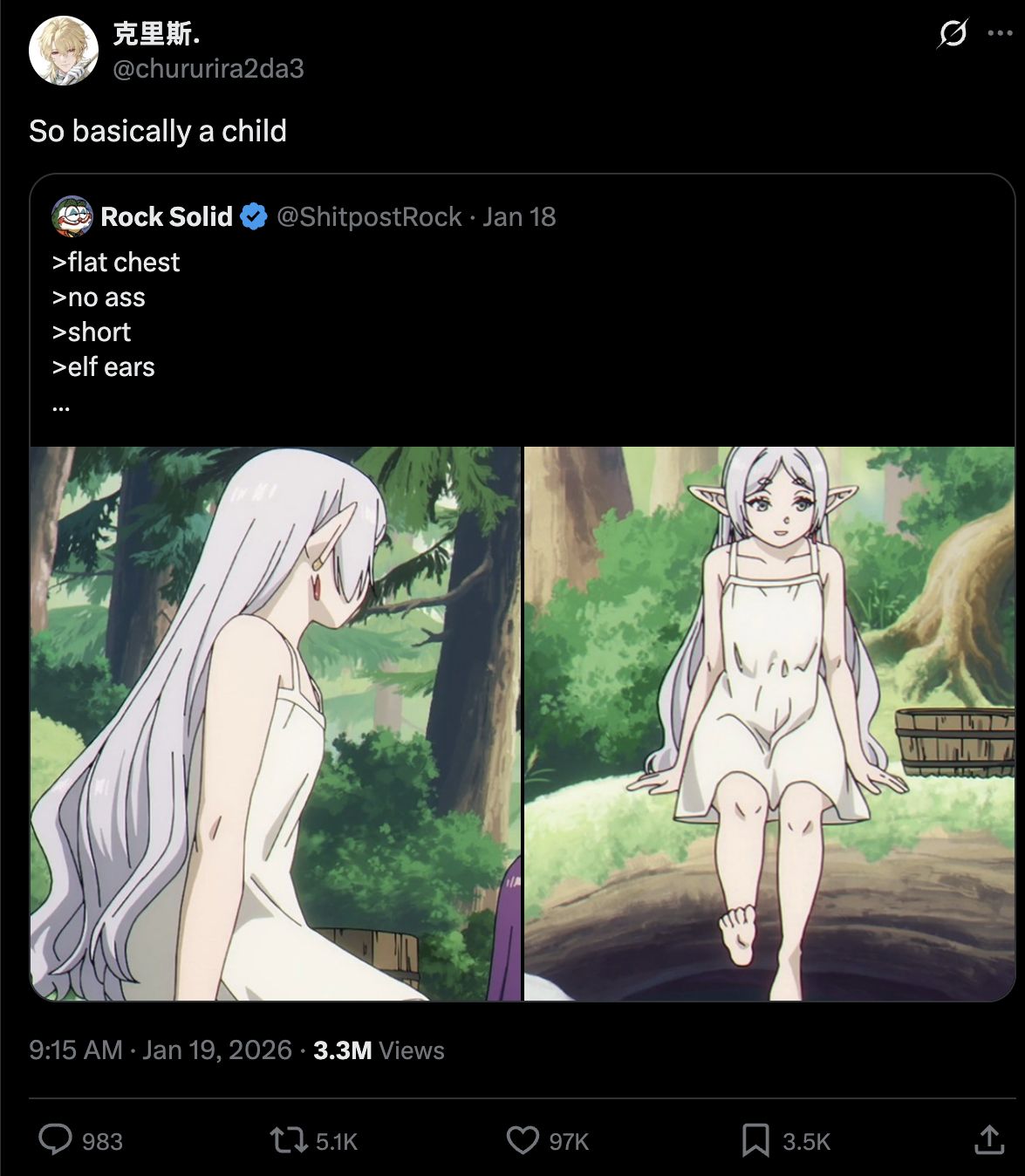Click the share upload icon
Screen dimensions: 1025x1176
pos(989,1139)
